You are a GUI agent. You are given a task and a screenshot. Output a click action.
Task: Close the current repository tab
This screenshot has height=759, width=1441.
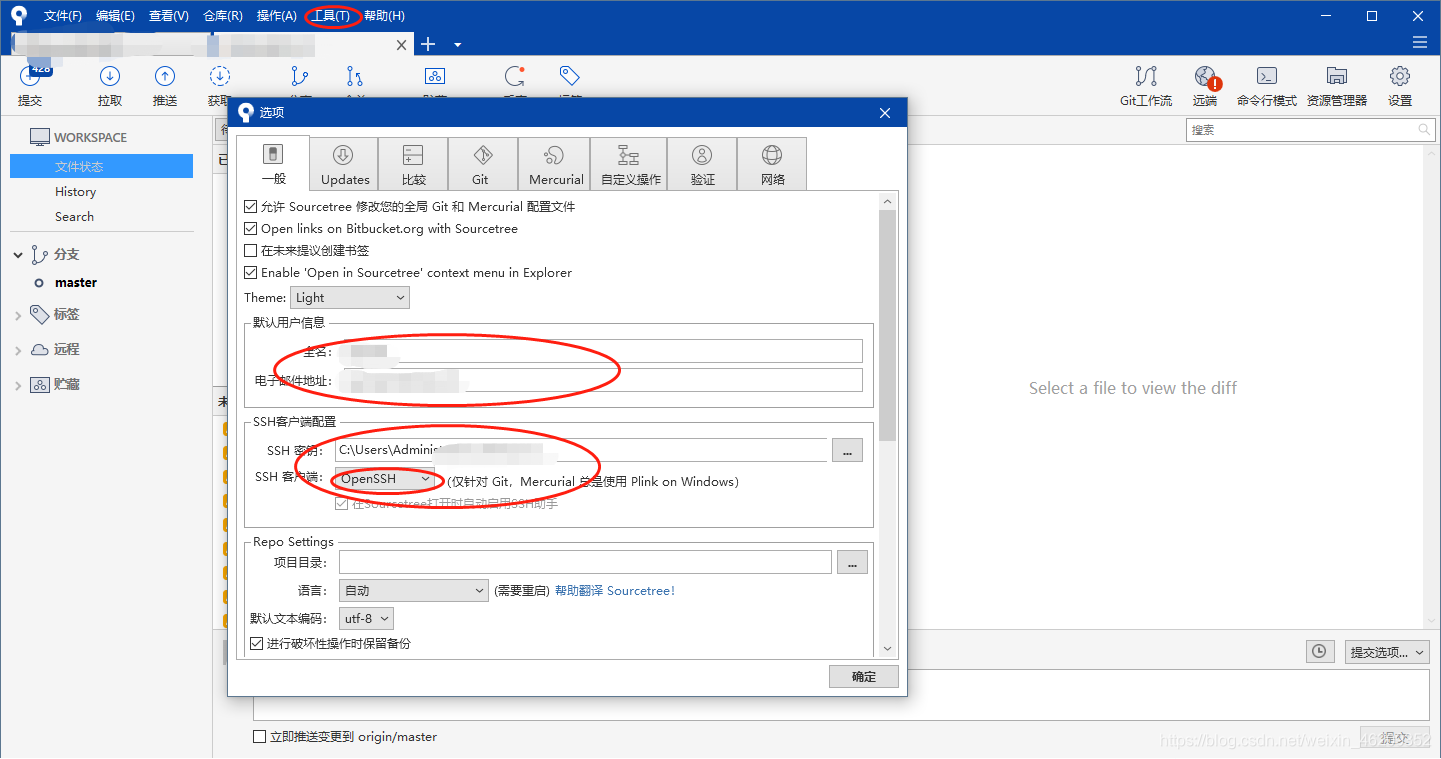402,45
